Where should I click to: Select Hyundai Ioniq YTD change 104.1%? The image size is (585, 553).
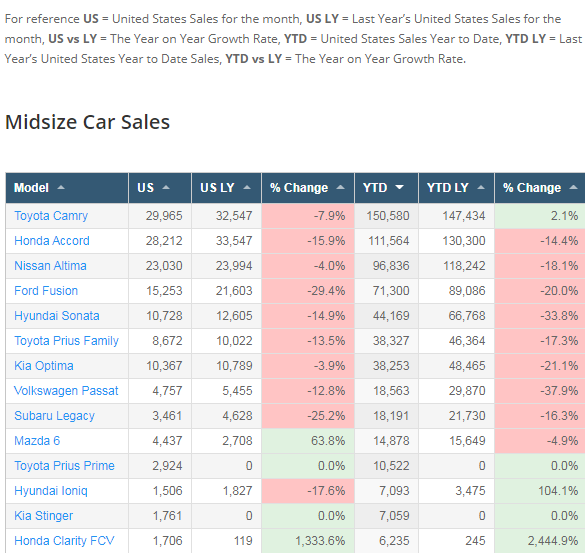click(x=558, y=491)
